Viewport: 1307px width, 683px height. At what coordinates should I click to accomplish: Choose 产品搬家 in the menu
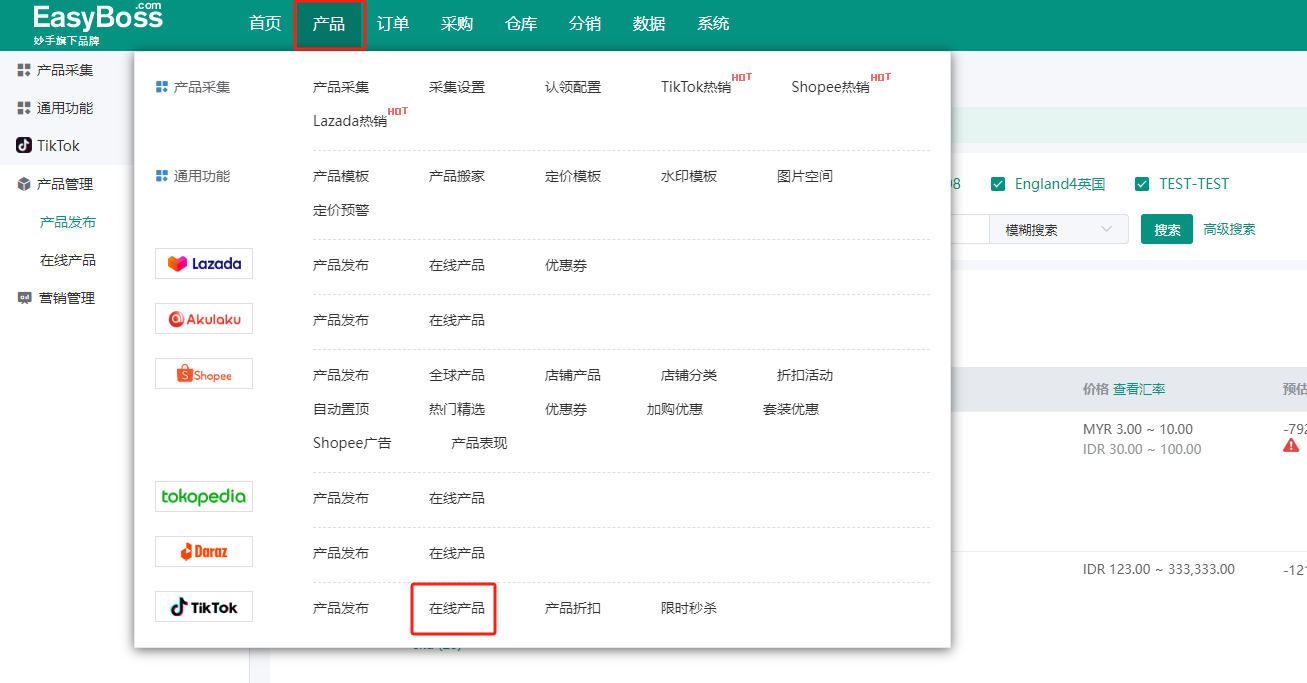coord(457,176)
